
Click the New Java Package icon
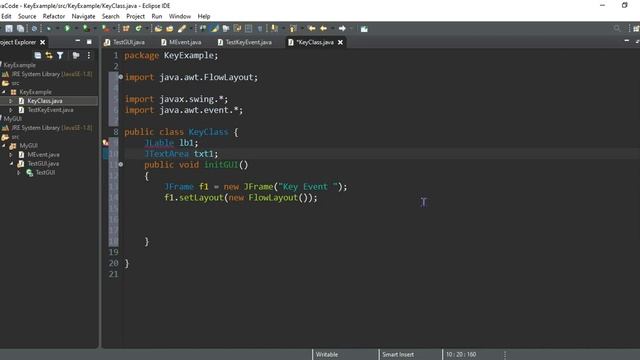(126, 29)
